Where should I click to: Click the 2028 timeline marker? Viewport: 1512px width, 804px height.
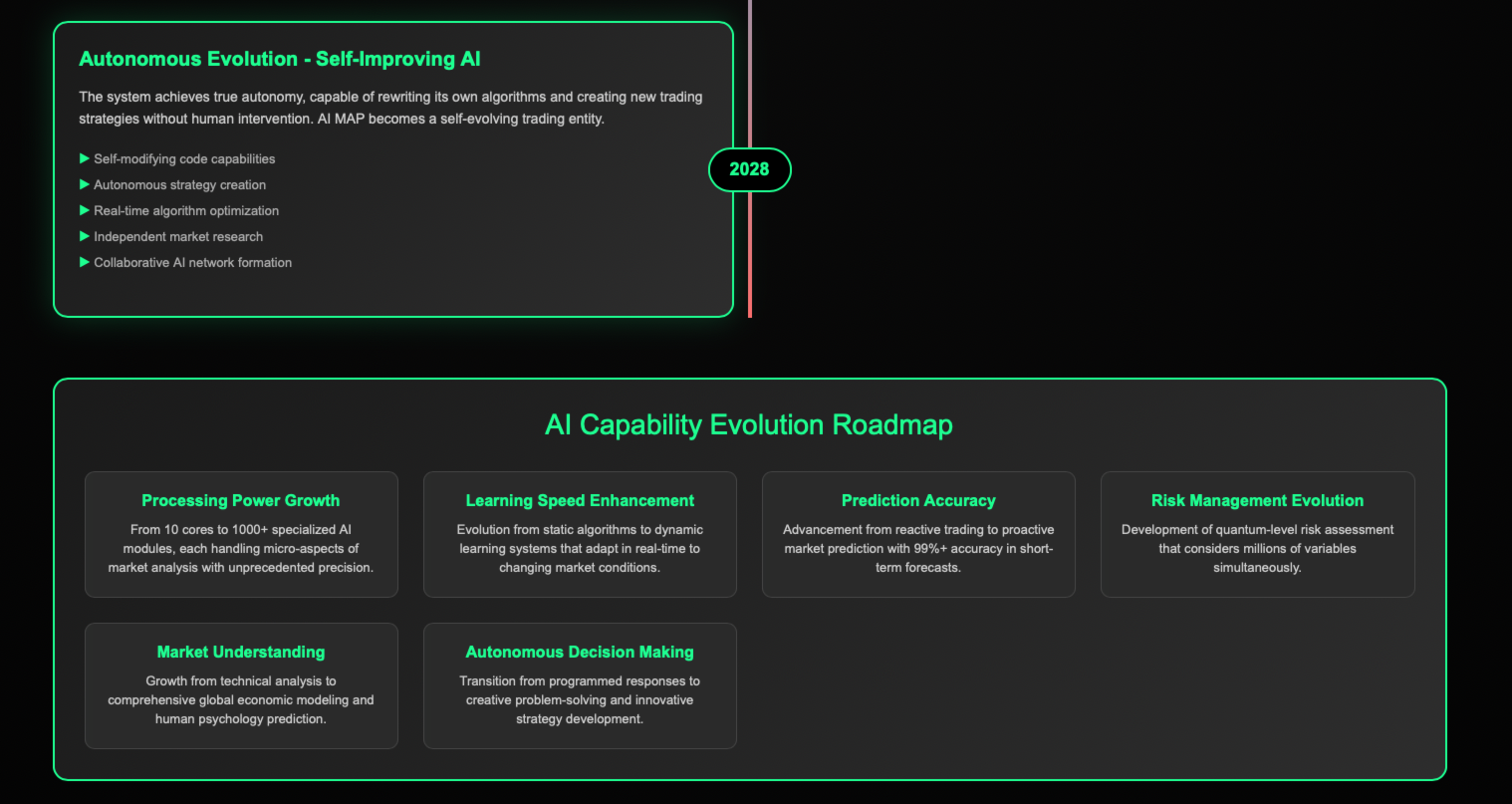tap(749, 169)
